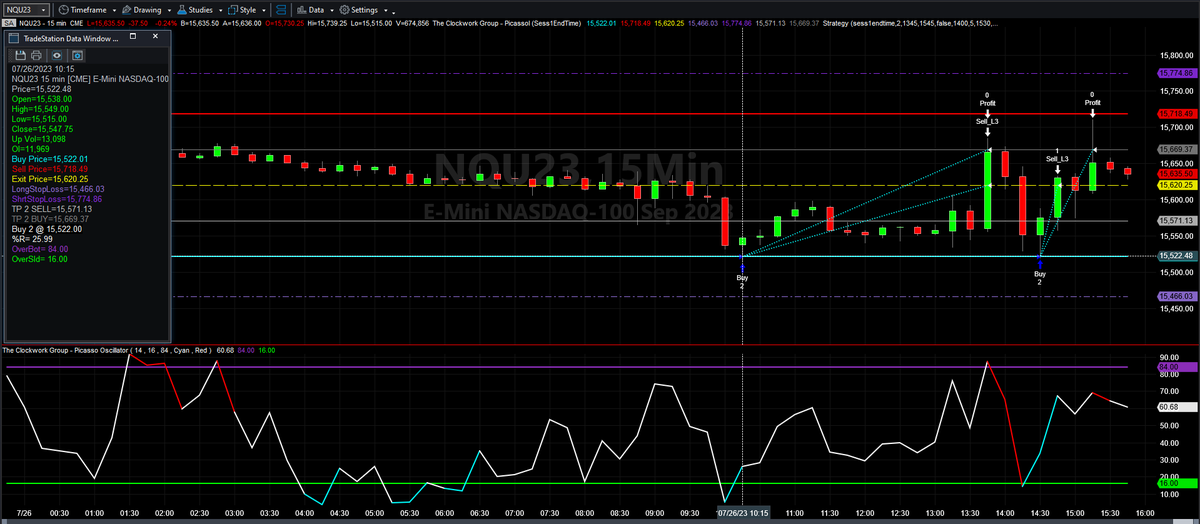Screen dimensions: 1200x524
Task: Select the Exit Price=15,620.25 row
Action: click(x=50, y=179)
